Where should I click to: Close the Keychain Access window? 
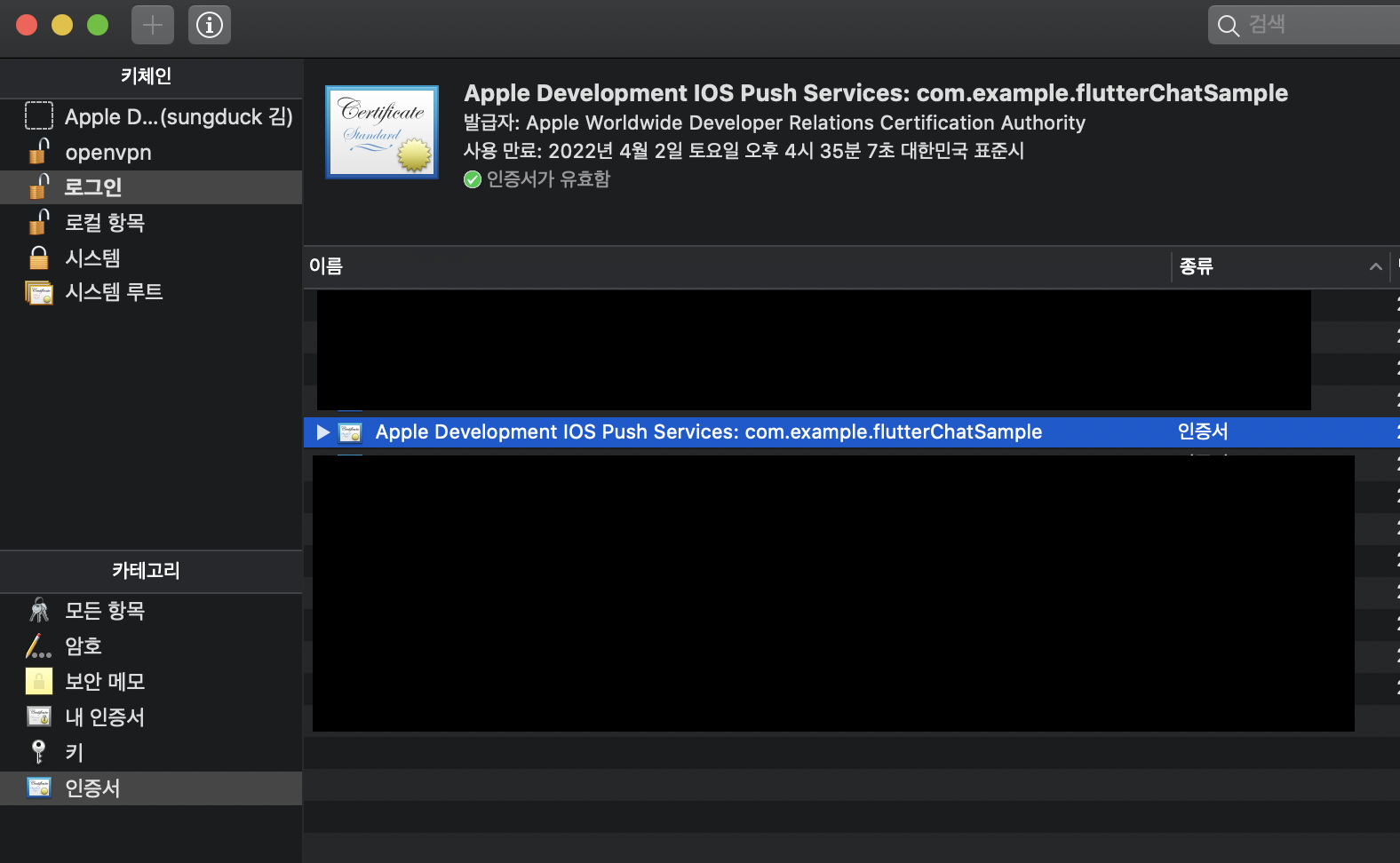tap(27, 25)
